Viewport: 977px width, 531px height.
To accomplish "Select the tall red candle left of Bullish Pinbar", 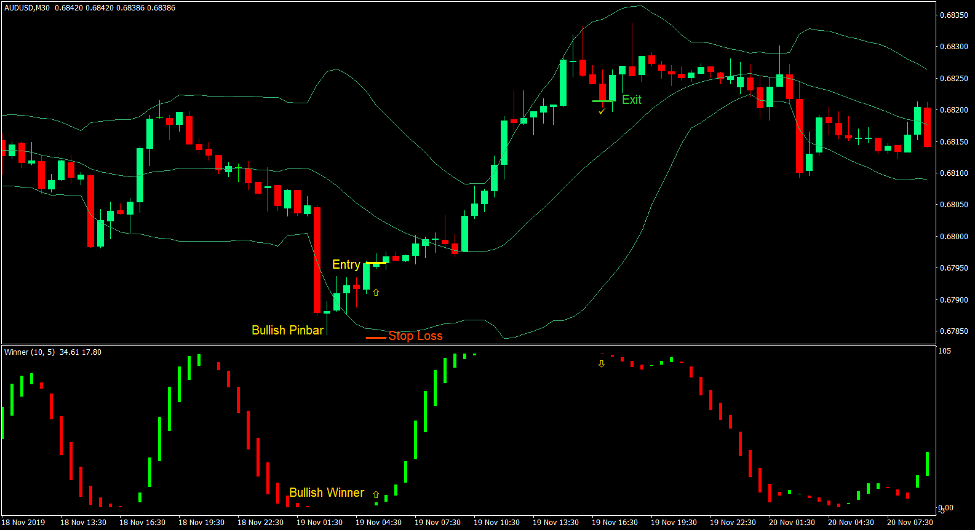I will coord(317,259).
